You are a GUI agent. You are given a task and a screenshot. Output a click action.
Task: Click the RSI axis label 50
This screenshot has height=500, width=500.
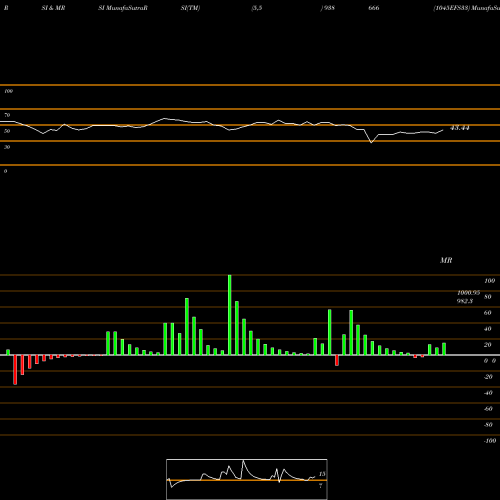(7, 131)
